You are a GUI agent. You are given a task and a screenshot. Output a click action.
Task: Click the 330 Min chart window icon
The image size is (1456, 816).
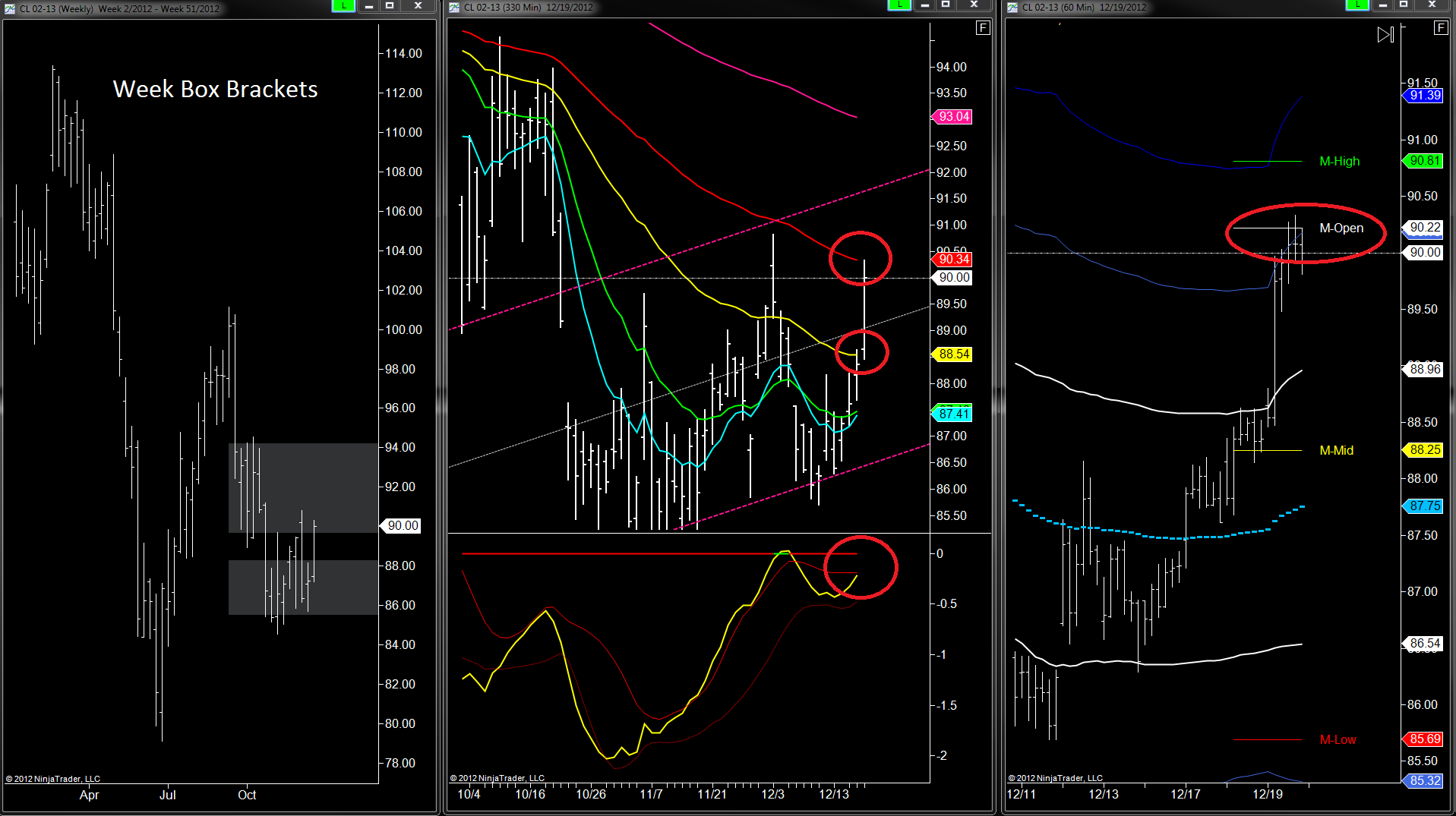(454, 8)
